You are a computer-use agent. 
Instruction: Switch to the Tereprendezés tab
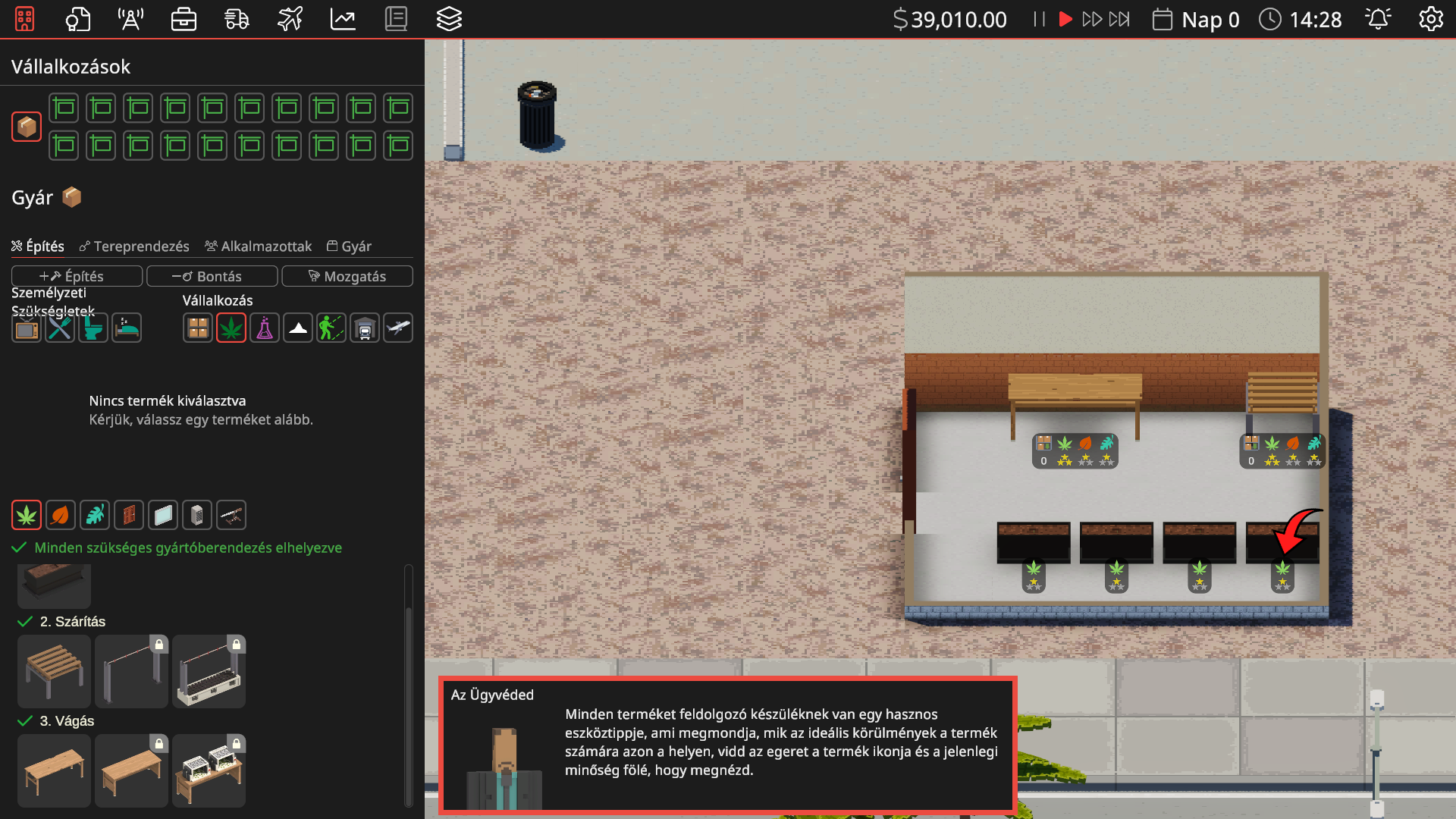(x=134, y=246)
